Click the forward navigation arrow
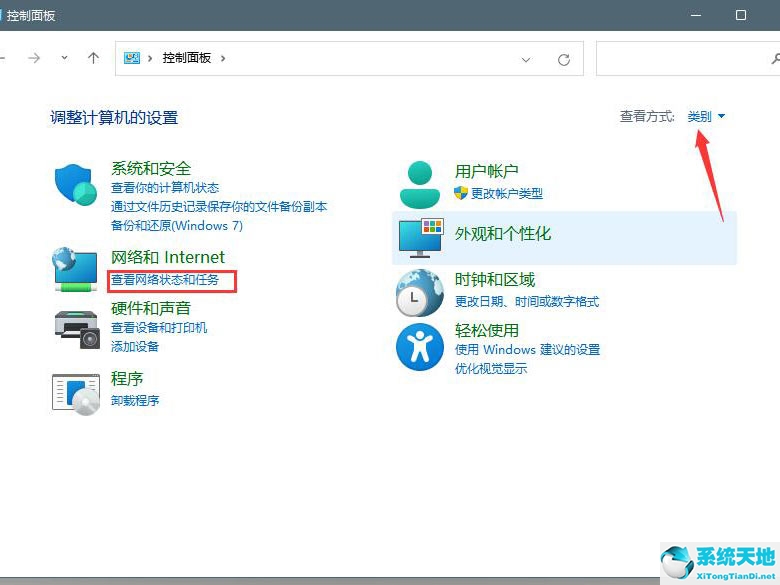Screen dimensions: 780x585 [x=34, y=59]
